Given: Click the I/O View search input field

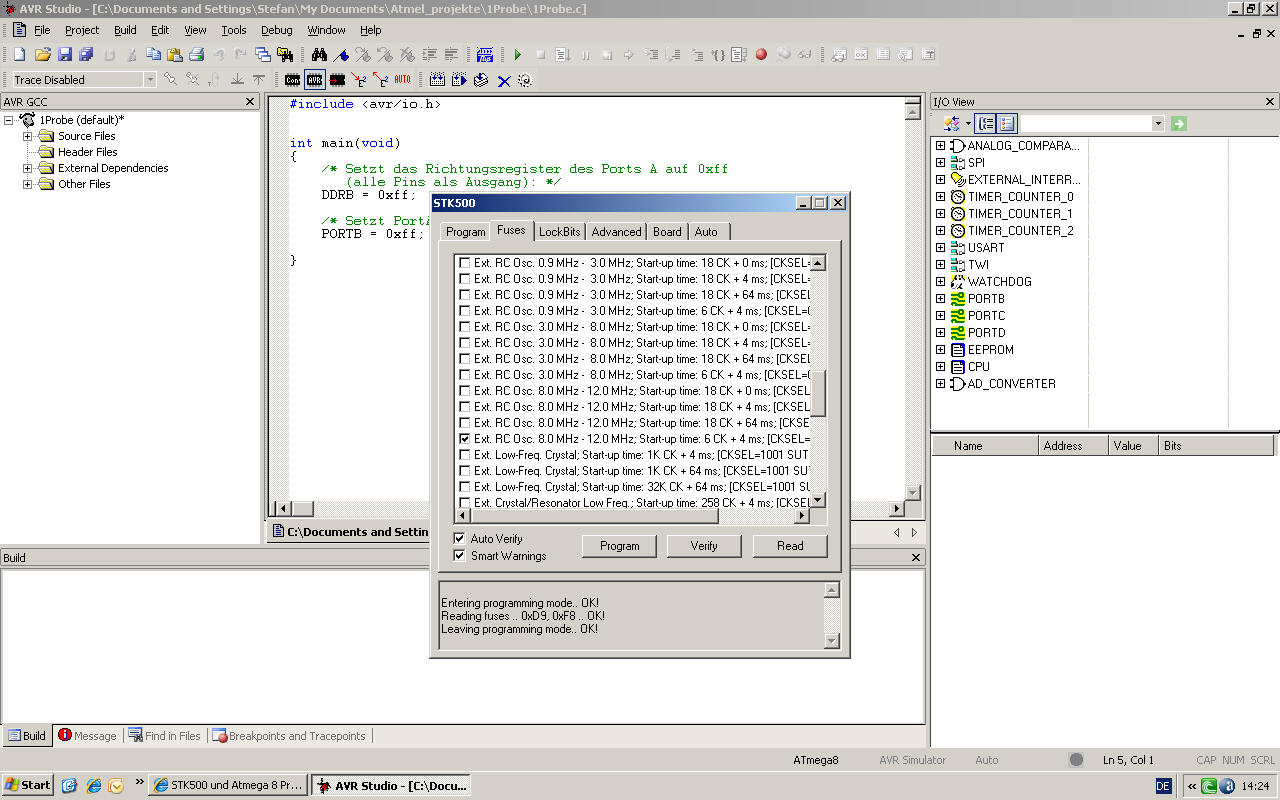Looking at the screenshot, I should point(1086,123).
